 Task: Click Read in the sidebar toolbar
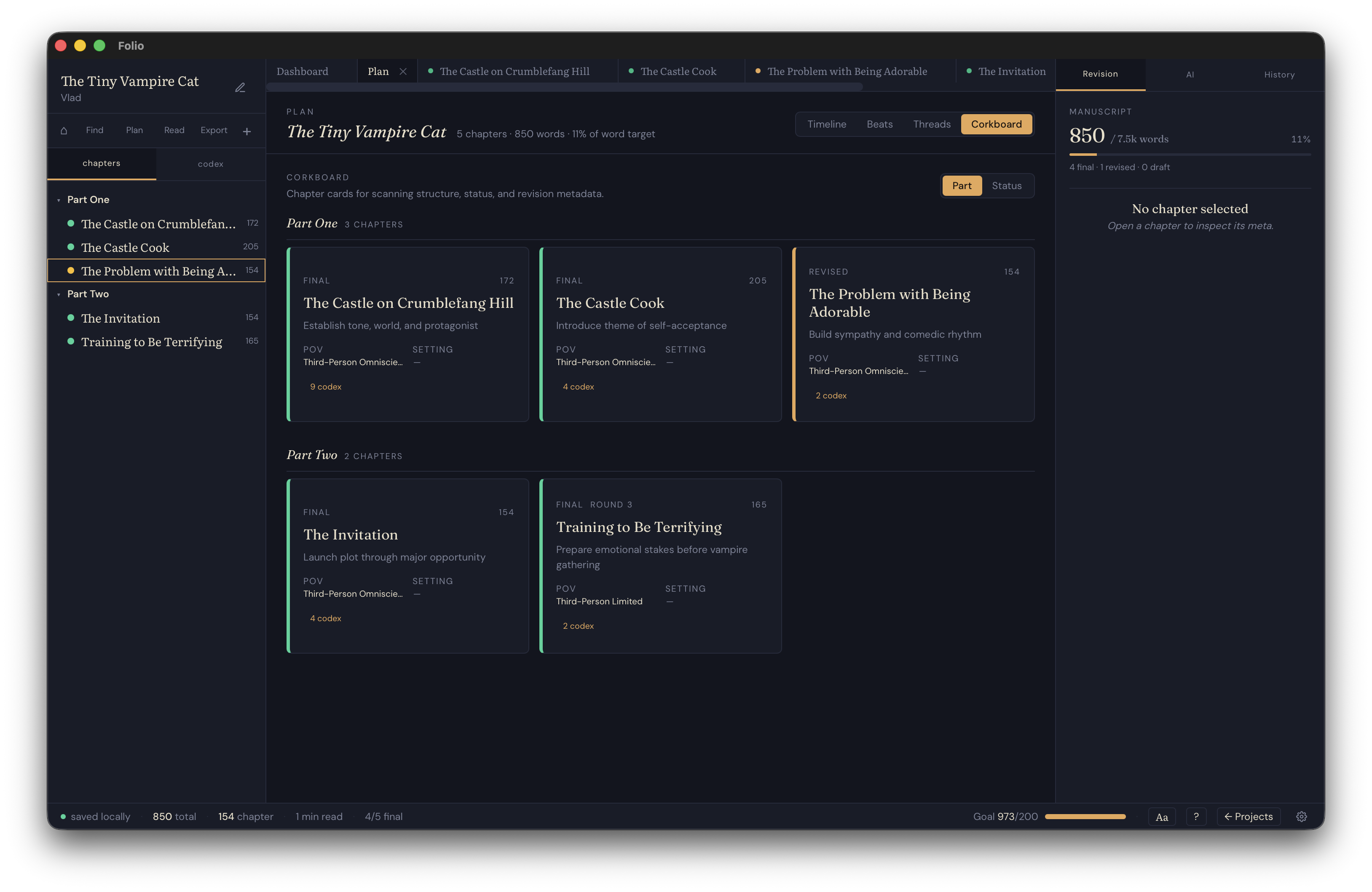click(x=174, y=130)
